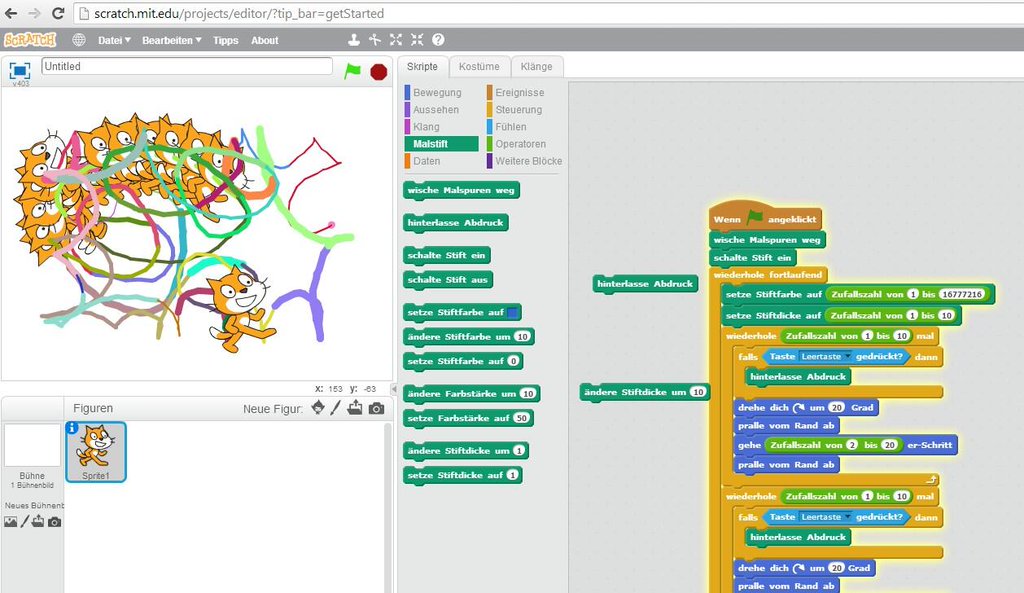1024x593 pixels.
Task: Click the red stop sign button
Action: pyautogui.click(x=379, y=71)
